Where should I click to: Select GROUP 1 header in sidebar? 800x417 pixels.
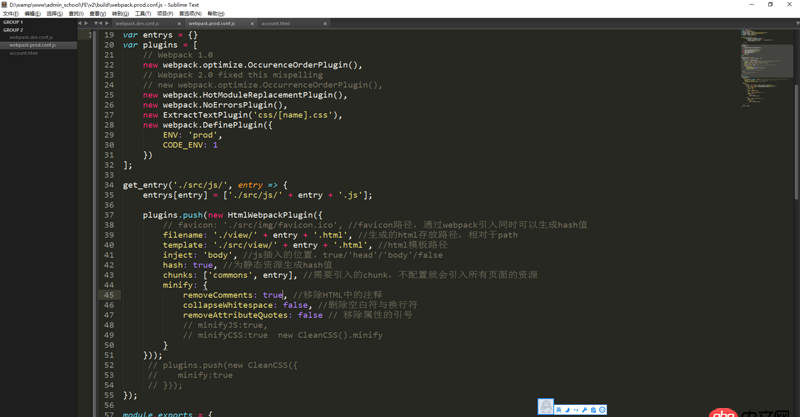(13, 22)
